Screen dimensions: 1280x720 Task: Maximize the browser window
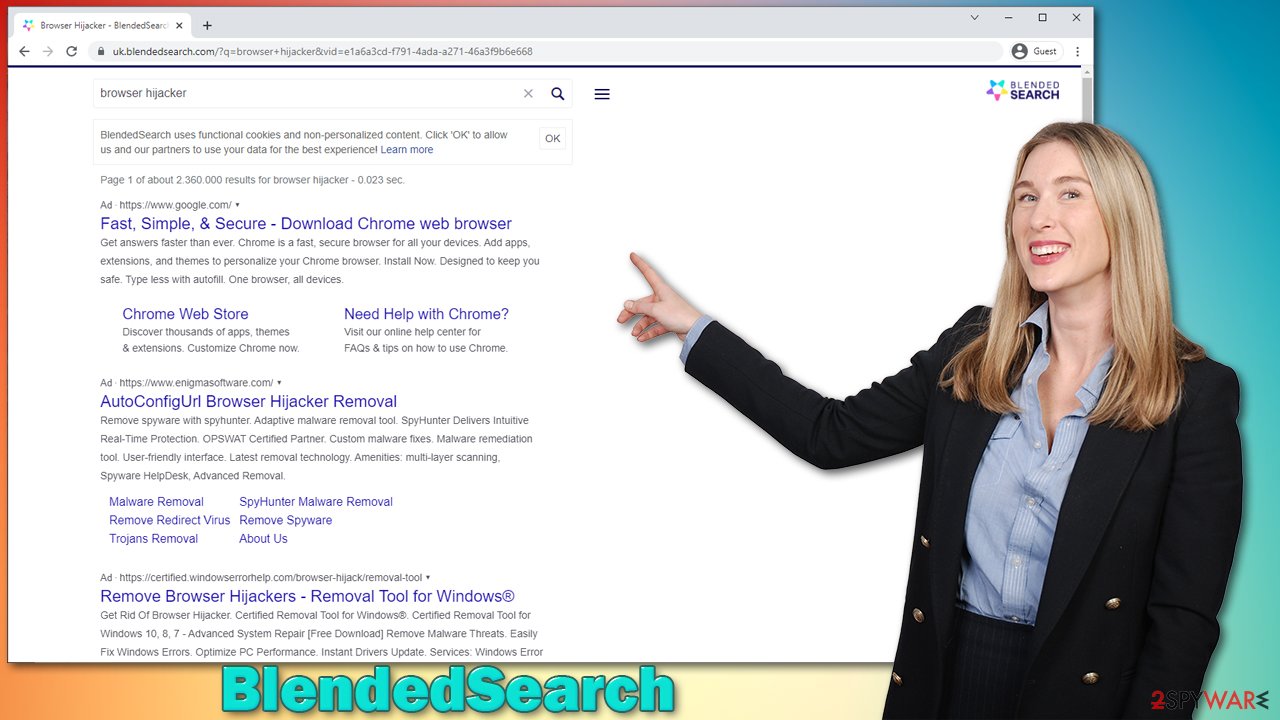point(1043,18)
